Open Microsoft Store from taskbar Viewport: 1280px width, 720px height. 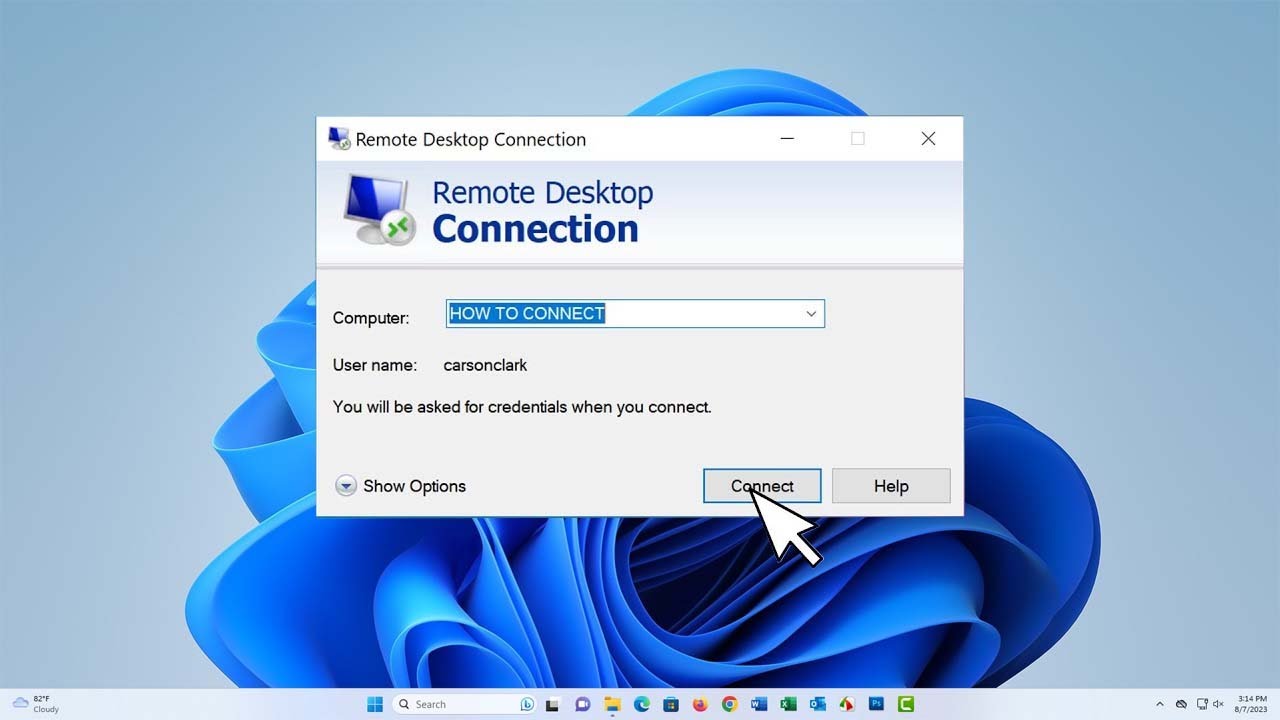click(x=671, y=704)
